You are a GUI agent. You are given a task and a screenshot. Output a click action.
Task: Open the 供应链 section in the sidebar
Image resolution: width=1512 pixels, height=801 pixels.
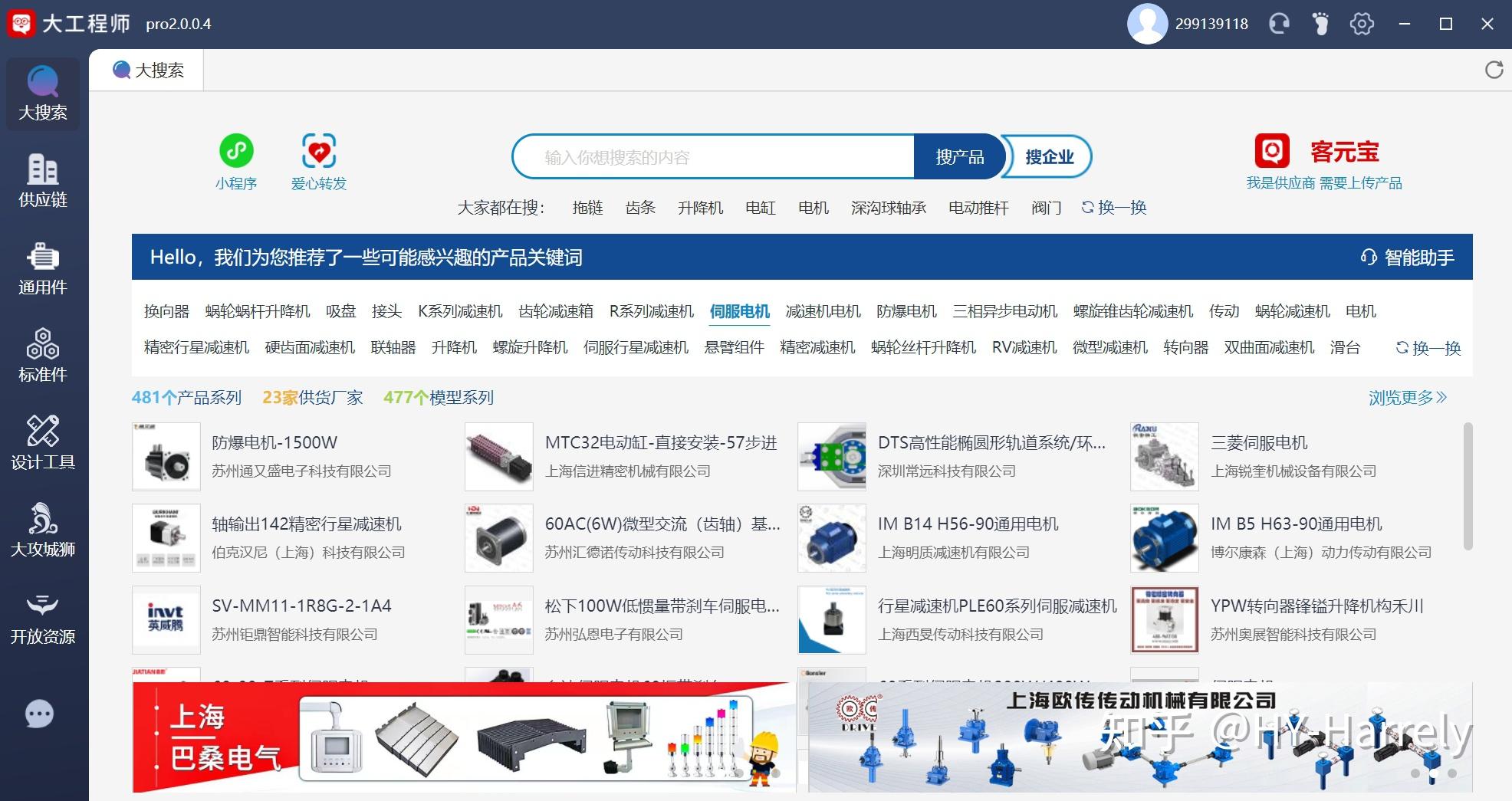click(43, 182)
